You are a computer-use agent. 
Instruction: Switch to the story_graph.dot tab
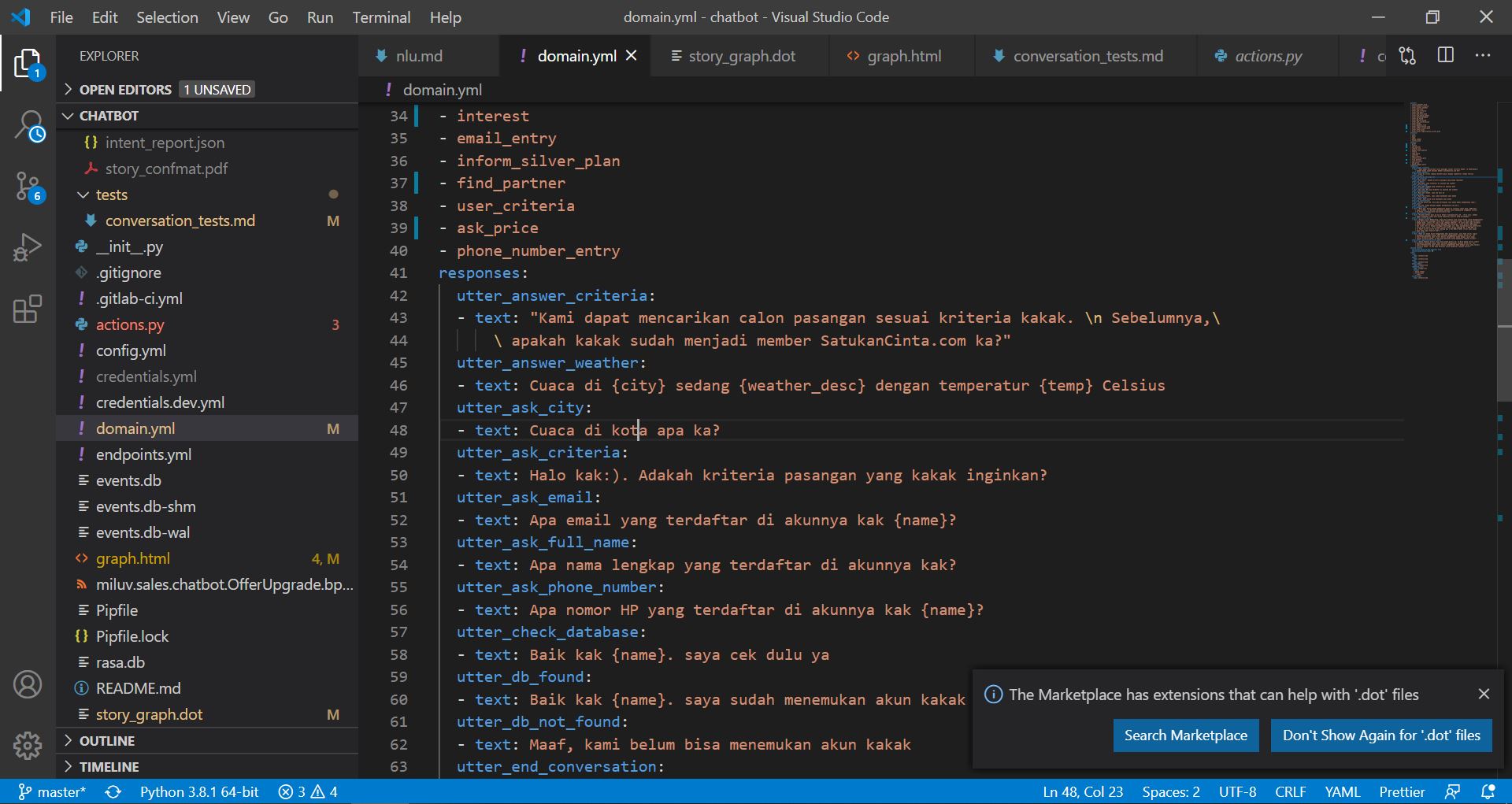(x=739, y=55)
